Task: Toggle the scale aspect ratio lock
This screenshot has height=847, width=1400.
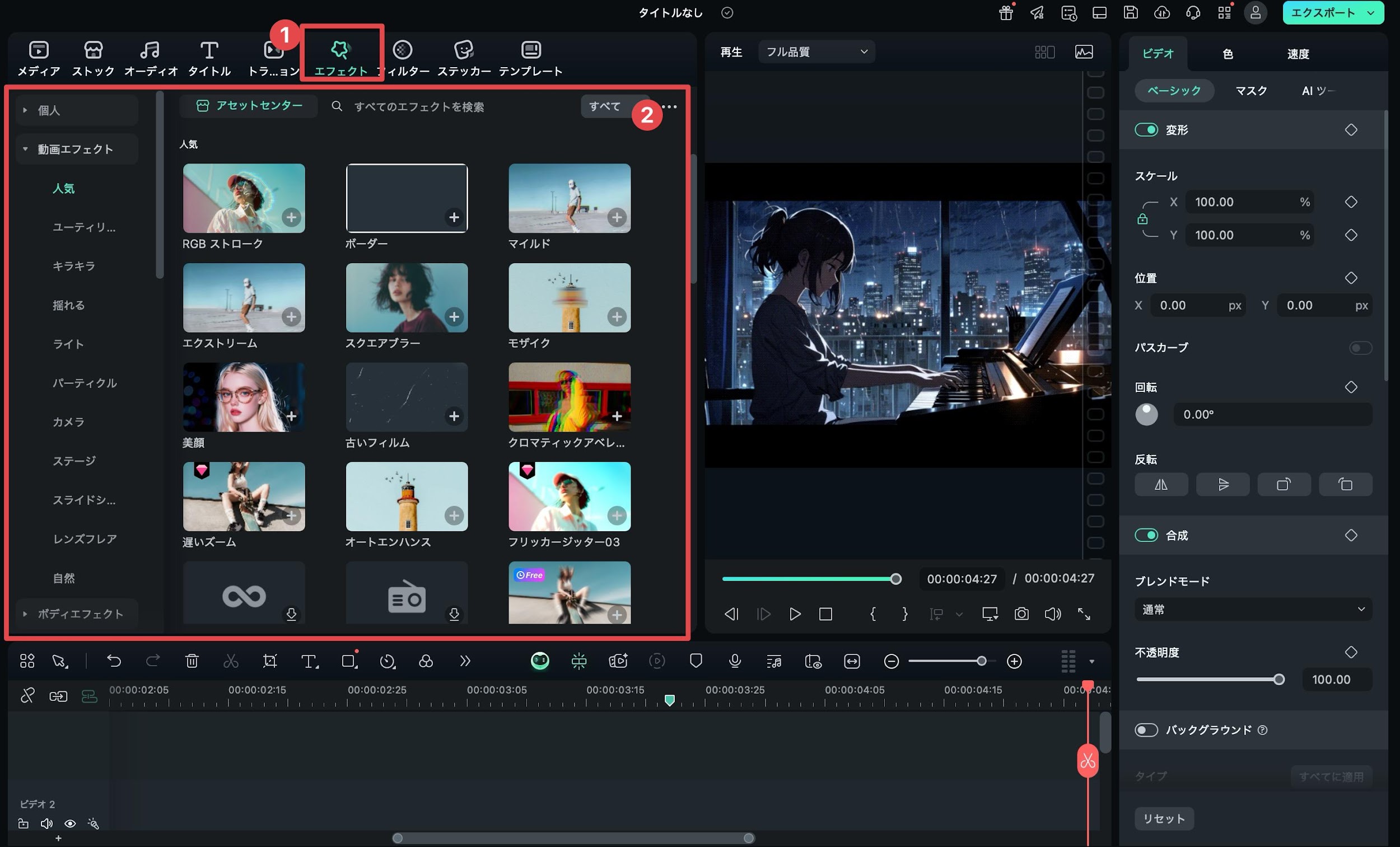Action: coord(1142,219)
